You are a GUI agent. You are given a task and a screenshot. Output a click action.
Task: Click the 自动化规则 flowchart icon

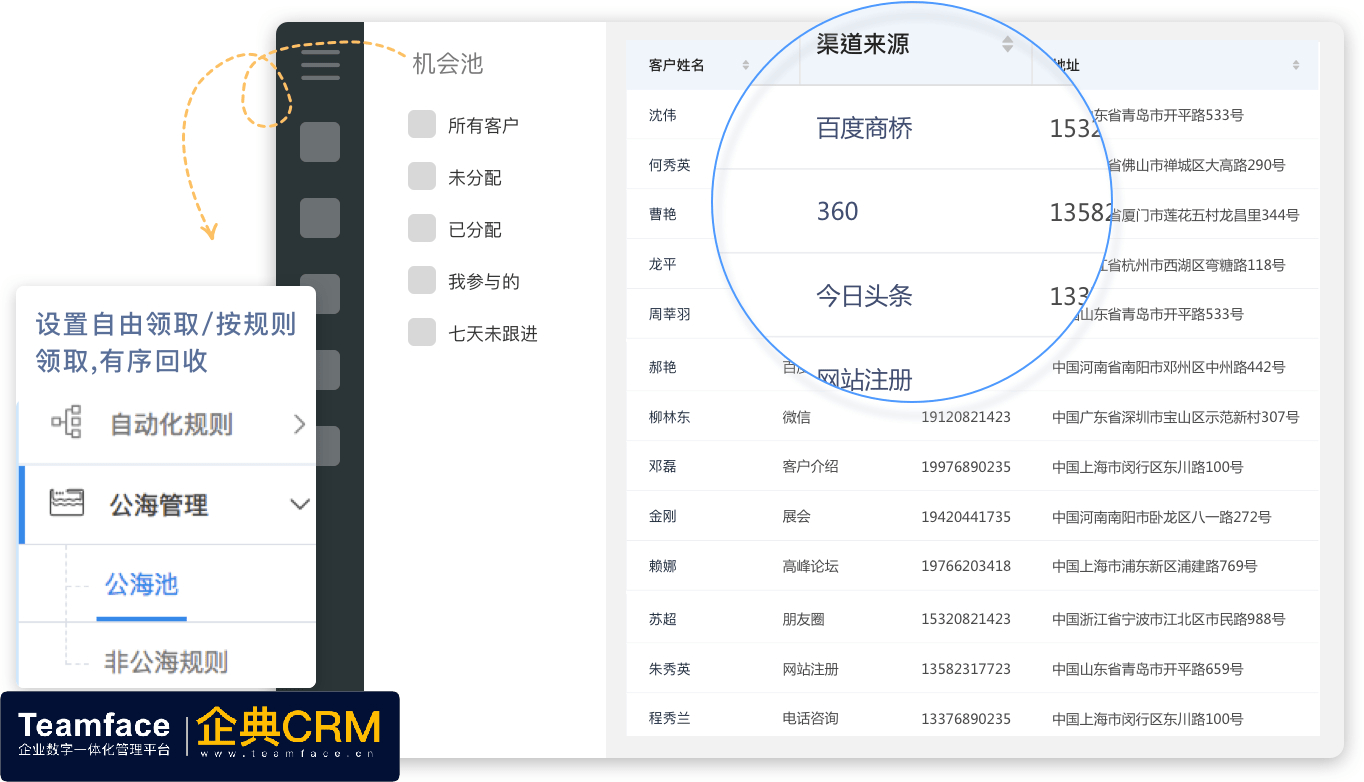pyautogui.click(x=67, y=424)
